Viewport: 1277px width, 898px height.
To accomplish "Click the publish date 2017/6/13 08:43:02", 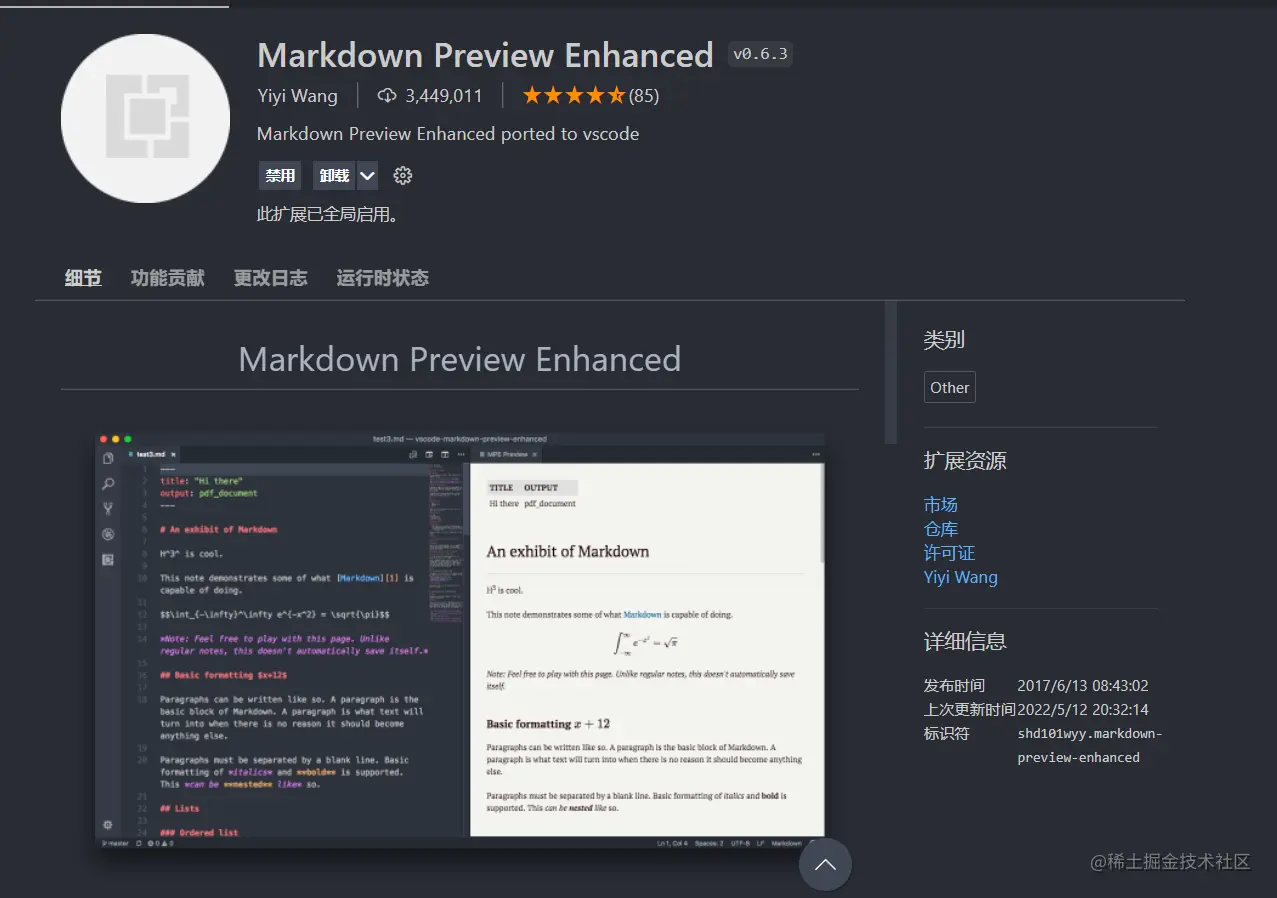I will click(x=1083, y=686).
